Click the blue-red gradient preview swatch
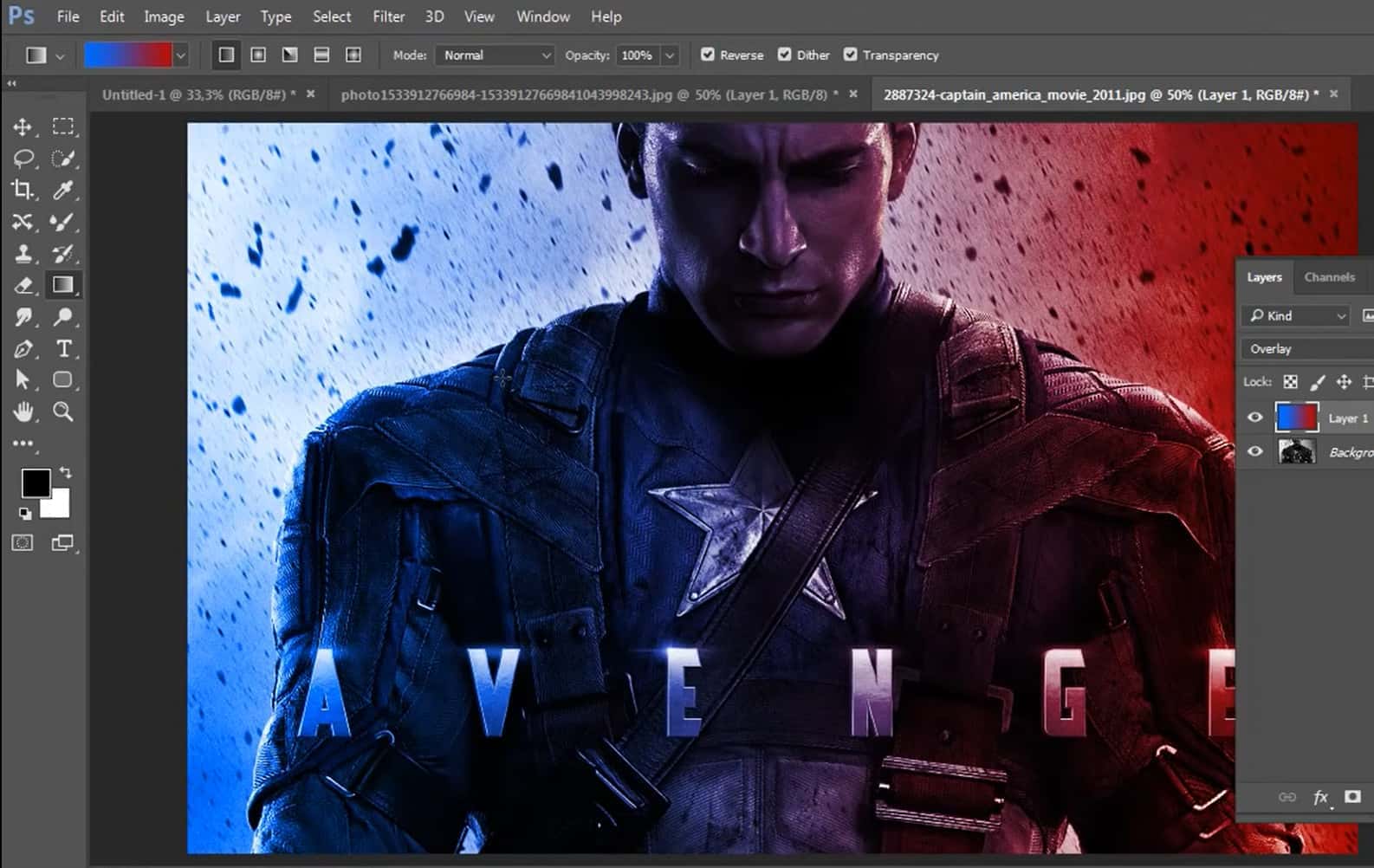 [128, 55]
